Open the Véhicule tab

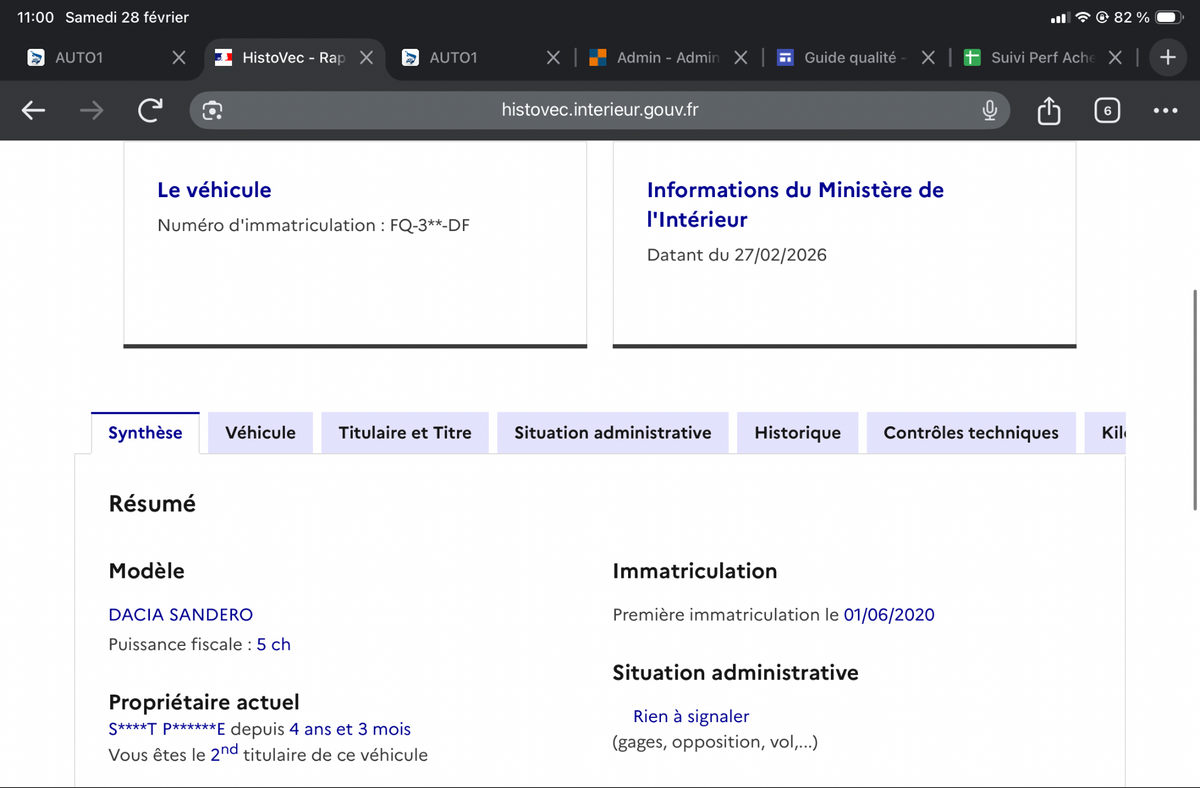pyautogui.click(x=260, y=433)
